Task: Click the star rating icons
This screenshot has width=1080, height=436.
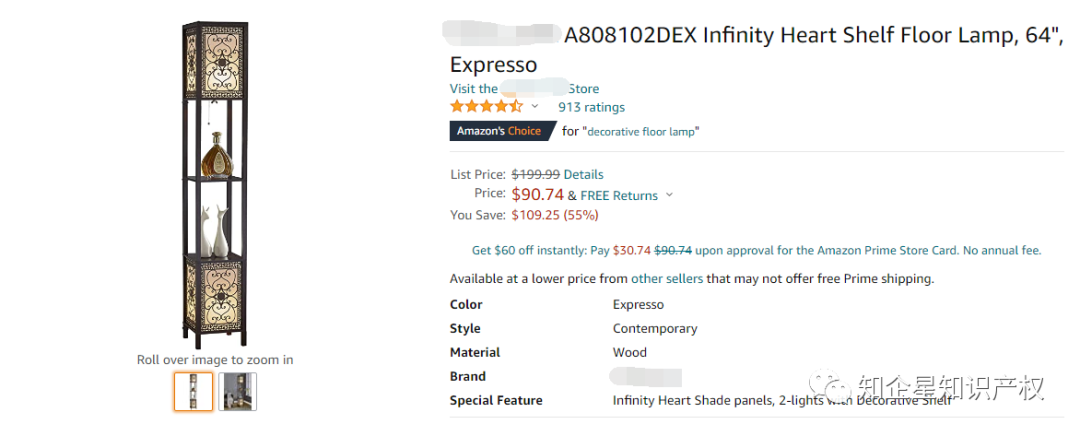Action: (x=486, y=107)
